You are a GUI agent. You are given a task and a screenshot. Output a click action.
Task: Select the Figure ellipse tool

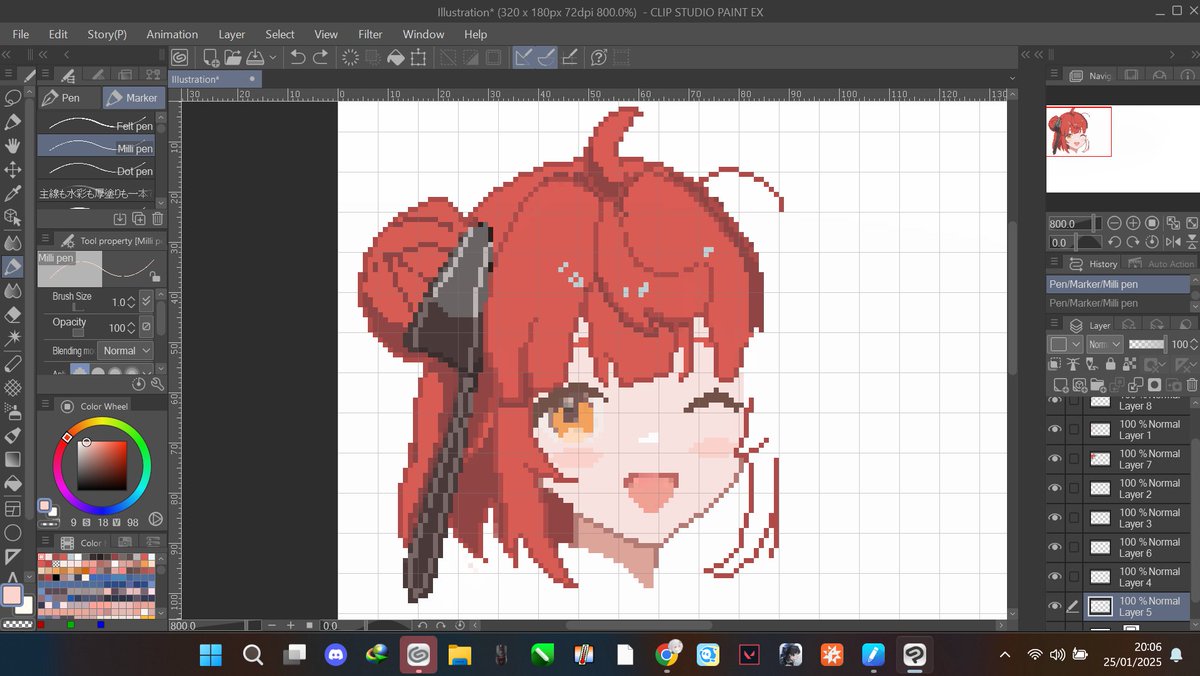(x=13, y=533)
